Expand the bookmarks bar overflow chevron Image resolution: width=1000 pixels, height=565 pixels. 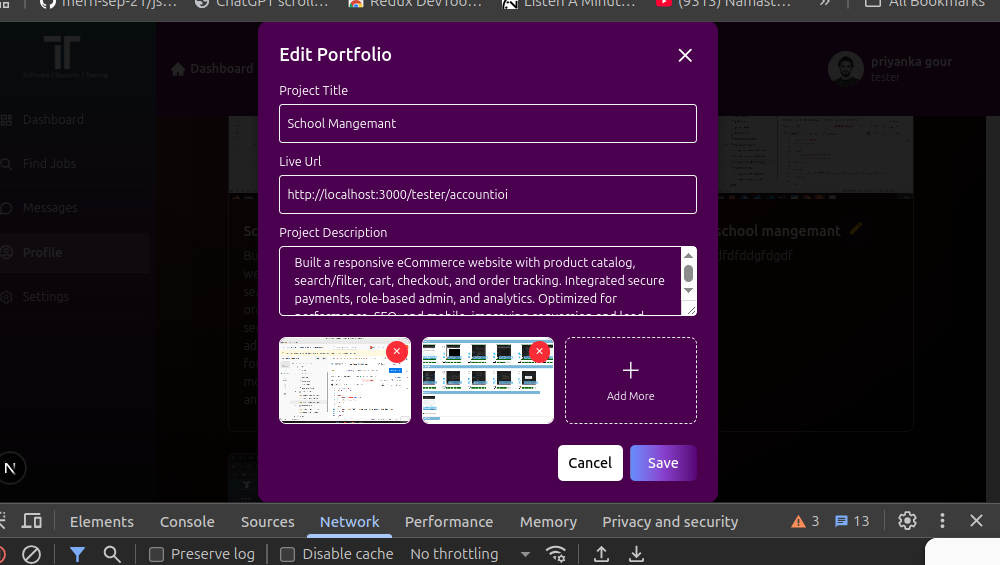(x=825, y=4)
